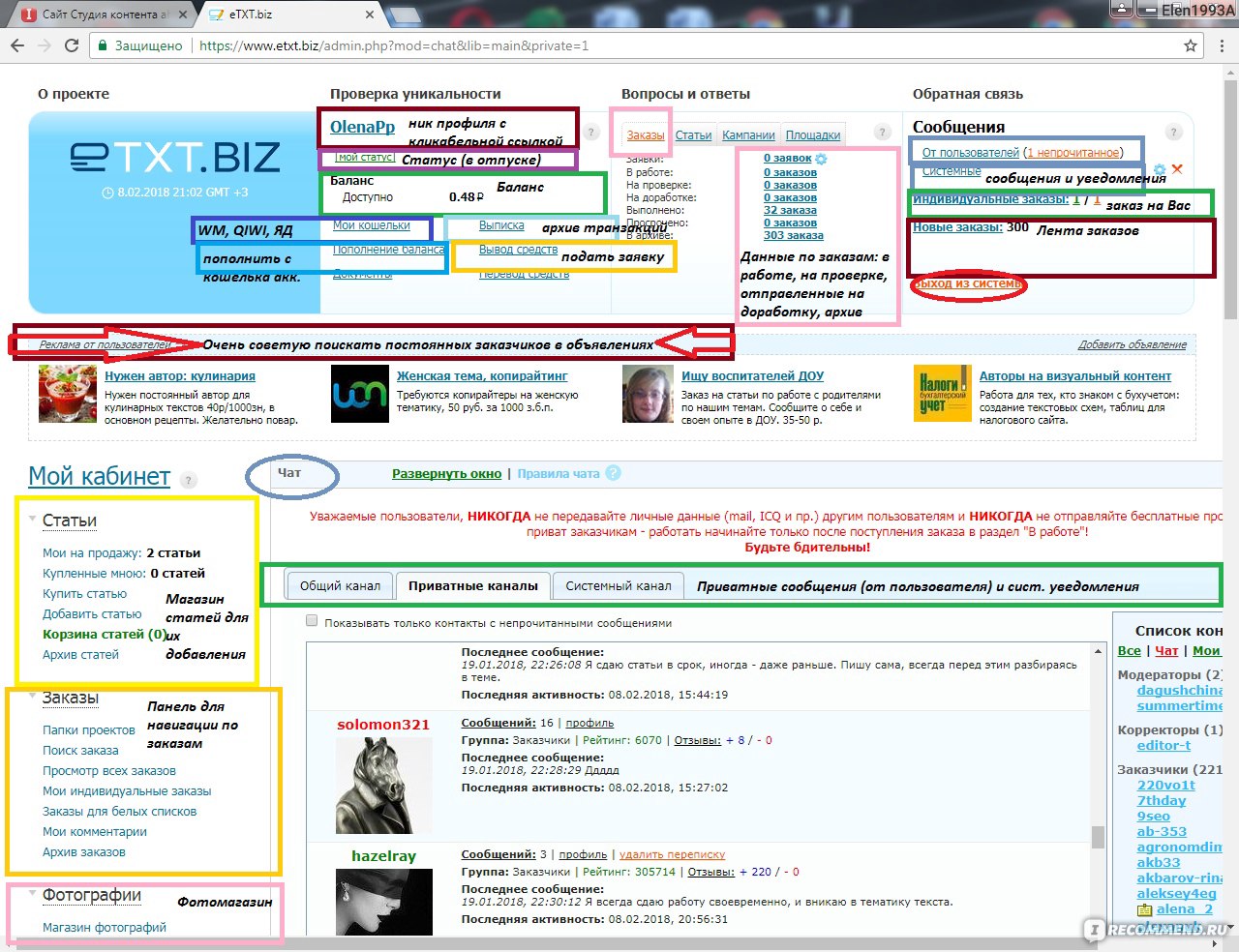Open 32 заказа link

(790, 210)
